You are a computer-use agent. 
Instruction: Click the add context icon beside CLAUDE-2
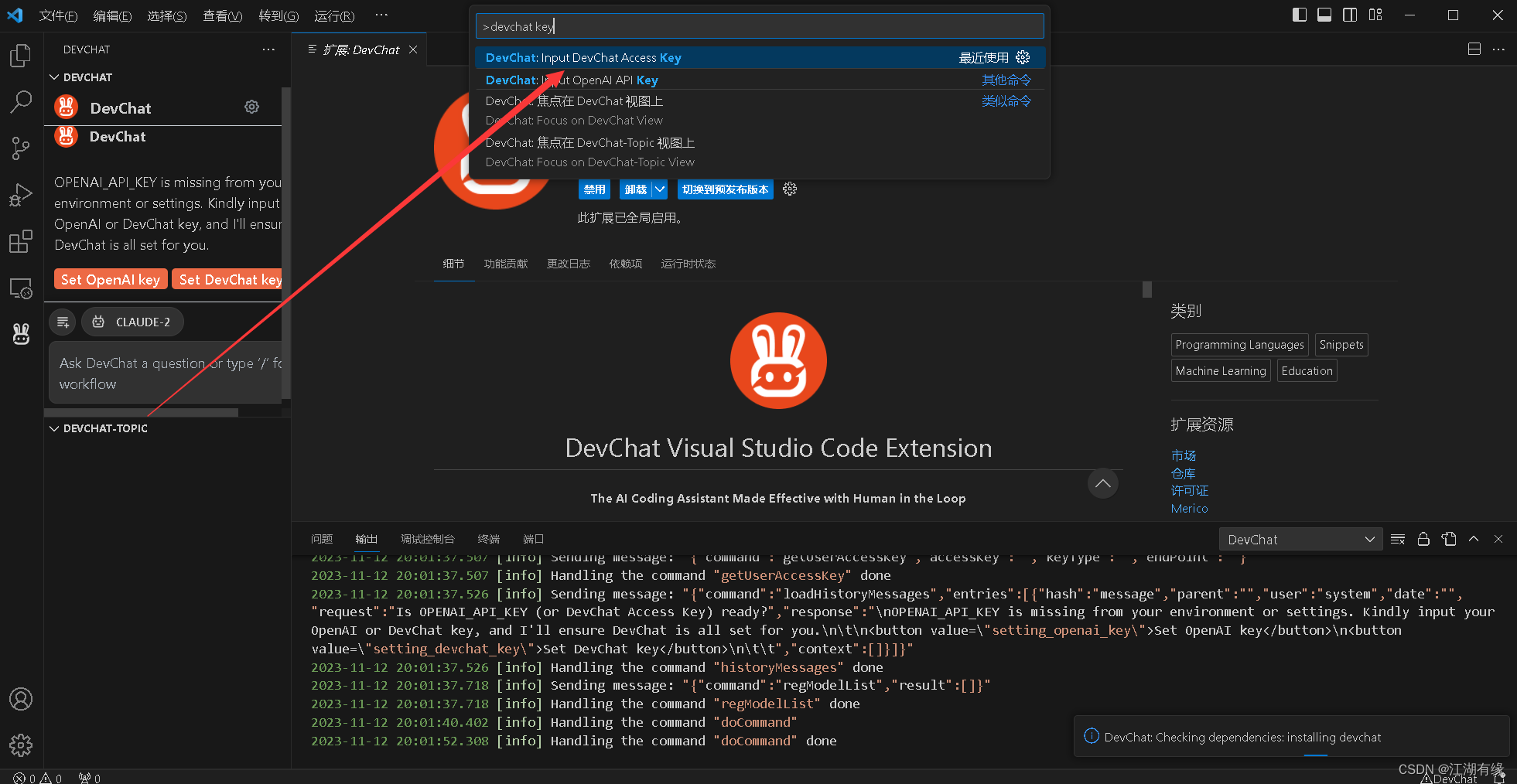pos(63,322)
